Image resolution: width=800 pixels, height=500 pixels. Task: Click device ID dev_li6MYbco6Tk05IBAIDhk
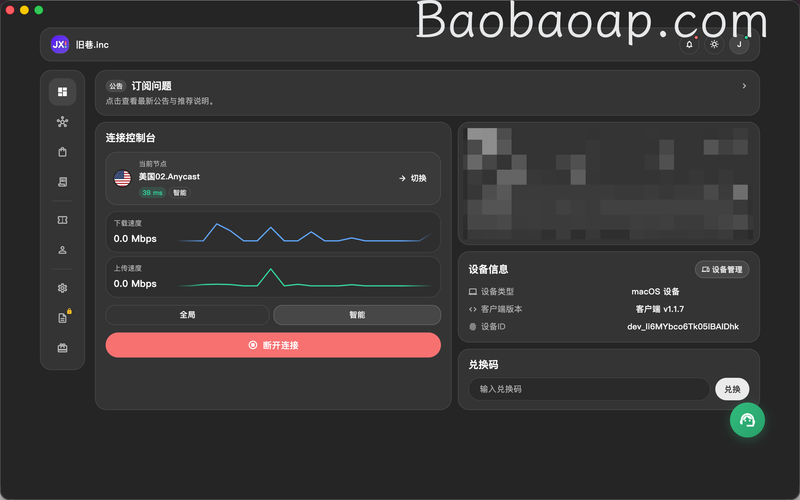coord(683,327)
